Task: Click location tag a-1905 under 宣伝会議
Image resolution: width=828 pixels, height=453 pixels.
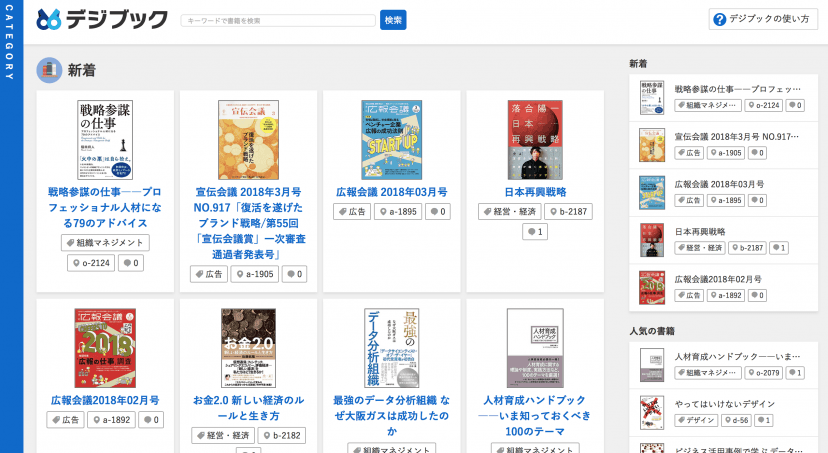Action: click(x=257, y=274)
